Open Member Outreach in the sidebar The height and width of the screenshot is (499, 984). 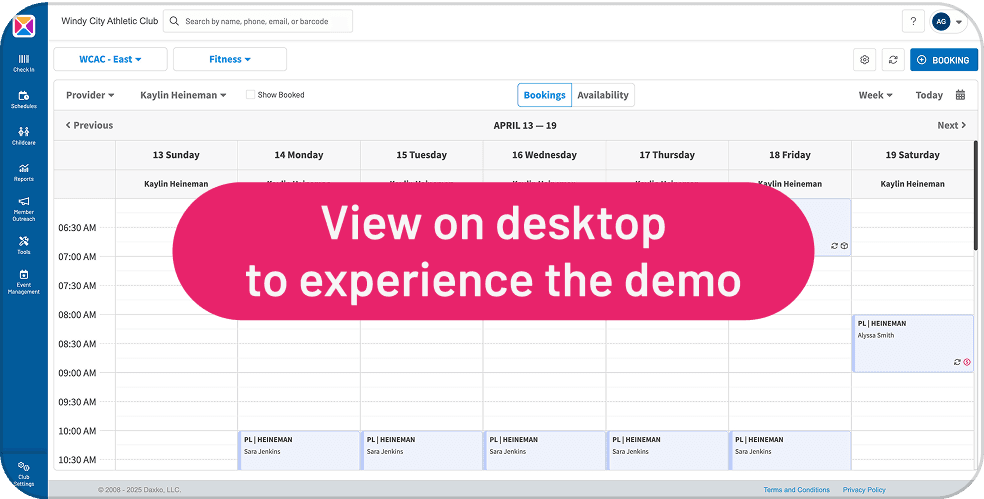pos(24,210)
